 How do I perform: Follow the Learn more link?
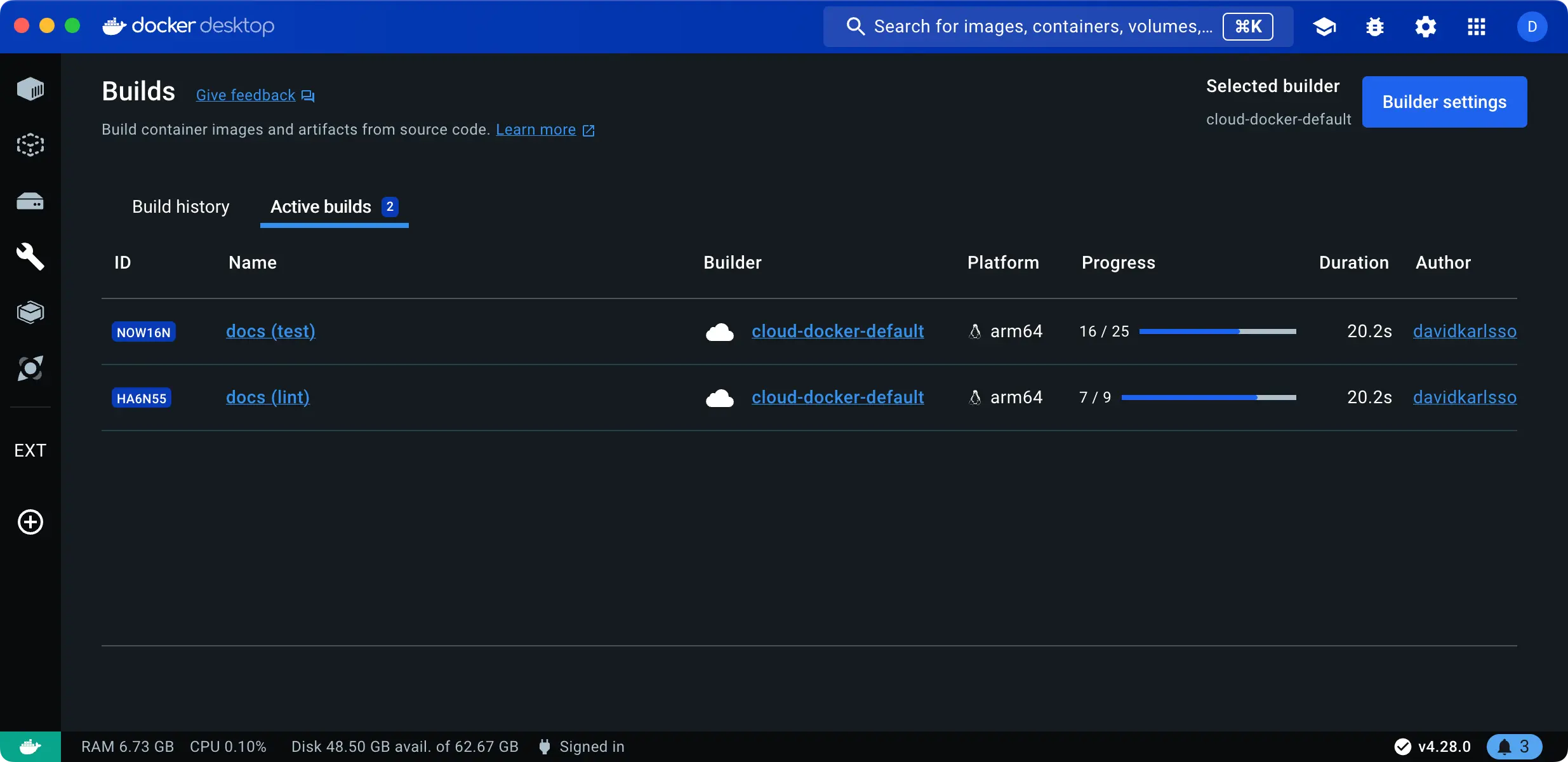coord(536,130)
